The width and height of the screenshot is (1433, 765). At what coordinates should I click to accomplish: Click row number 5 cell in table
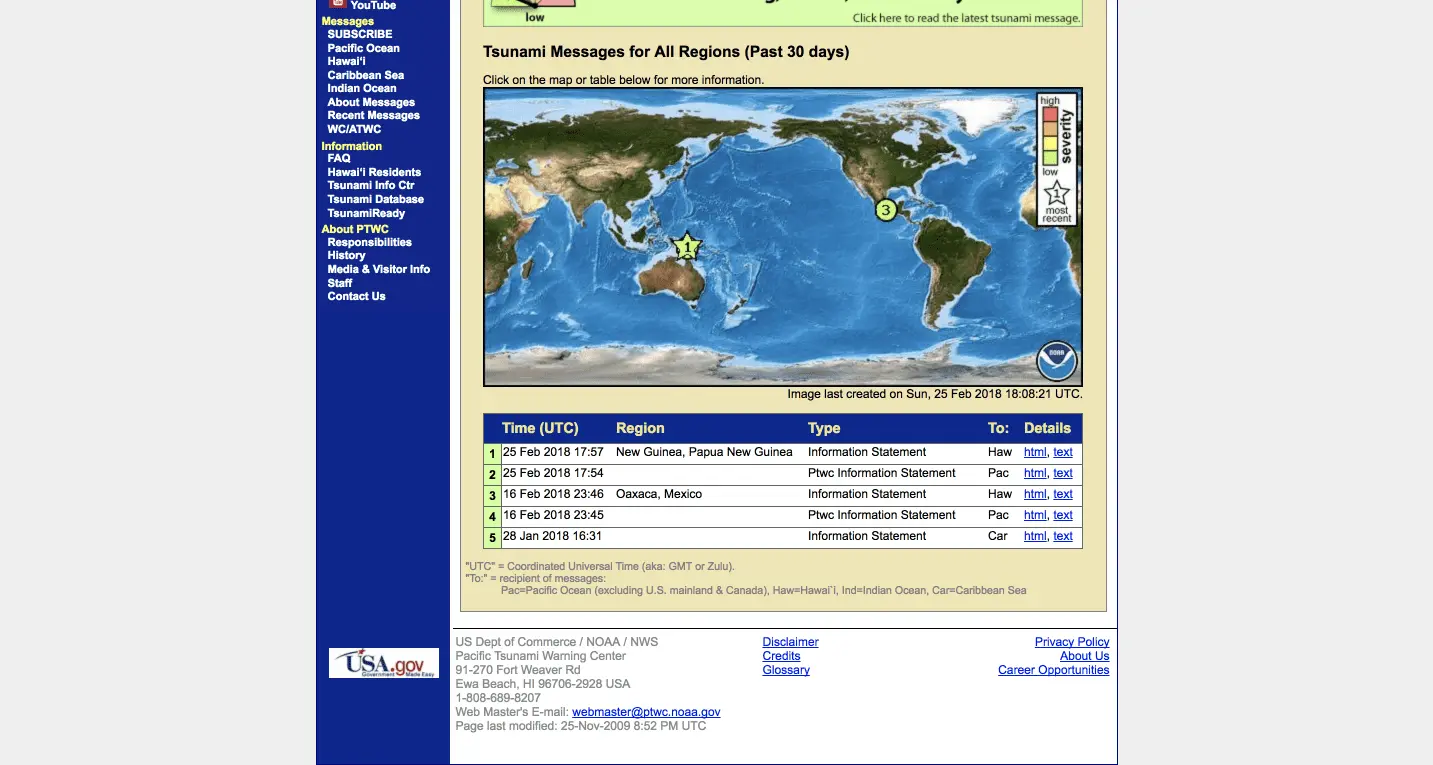pyautogui.click(x=492, y=538)
